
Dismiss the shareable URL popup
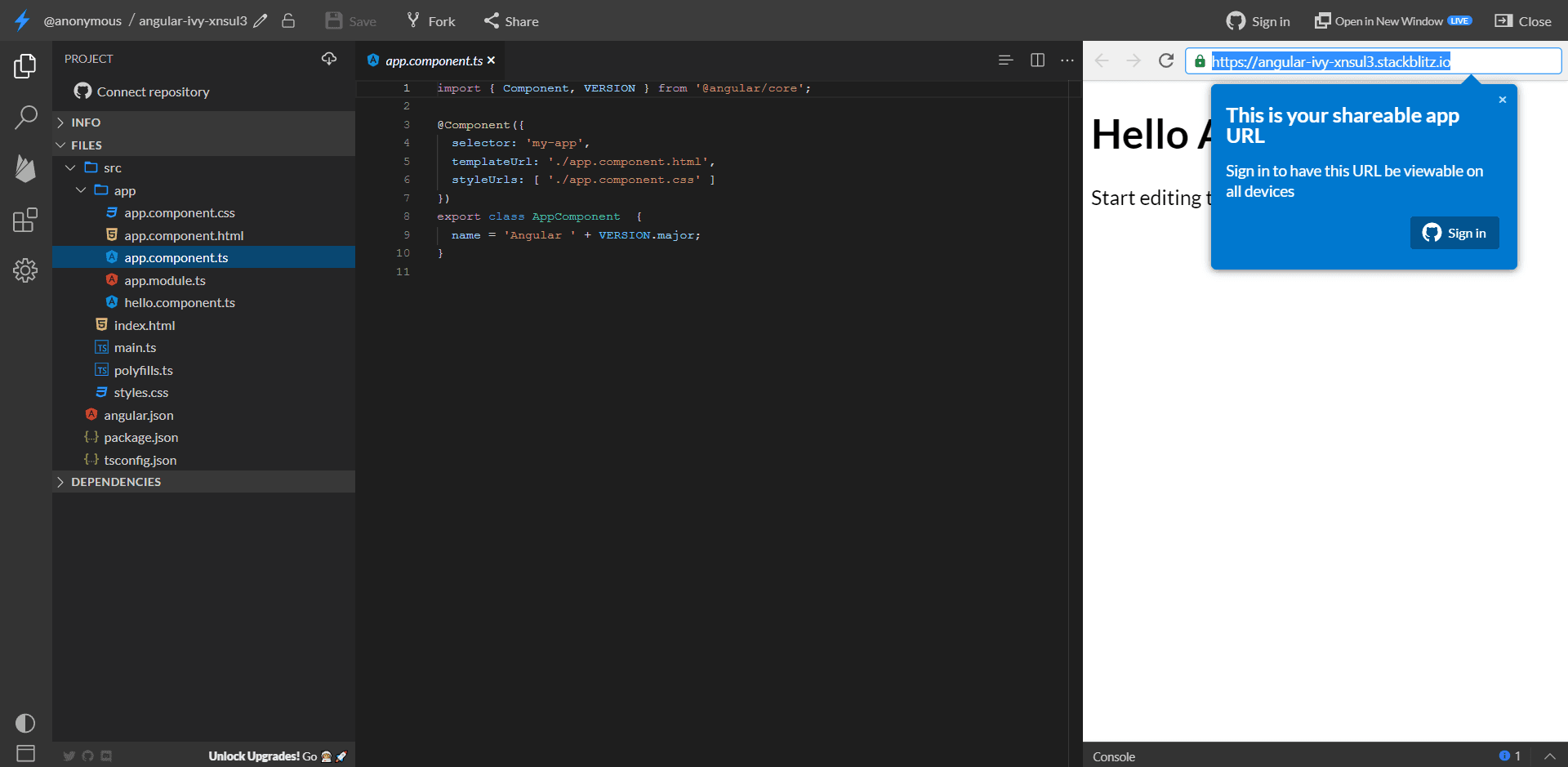click(x=1502, y=100)
